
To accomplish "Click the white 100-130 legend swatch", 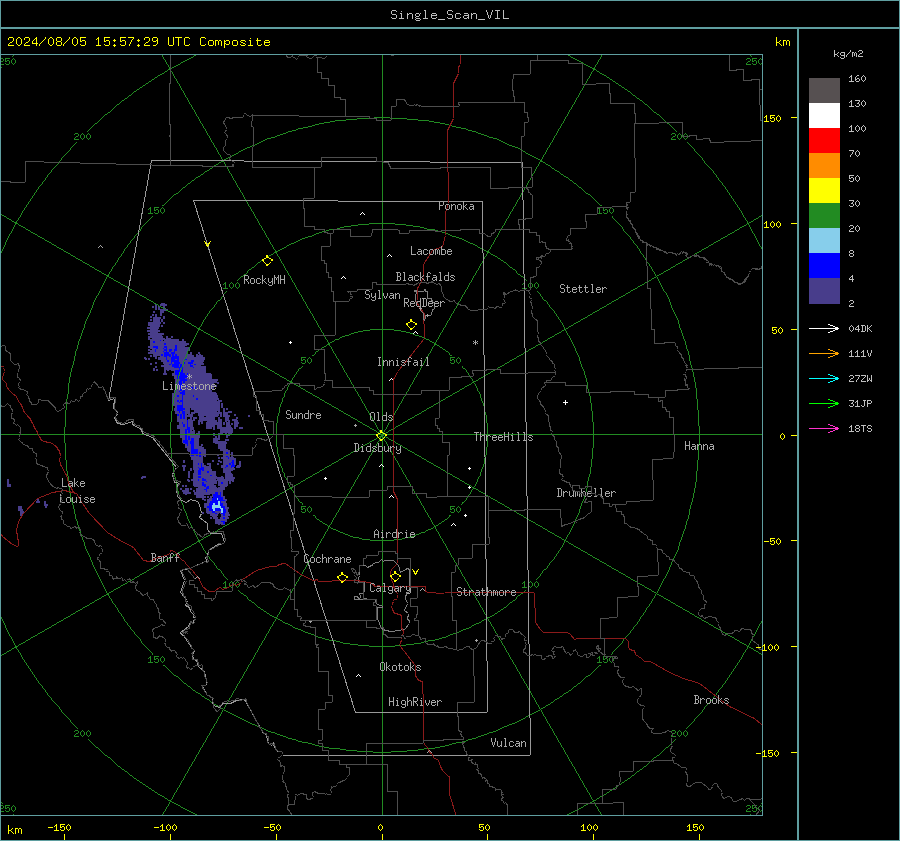I will click(x=824, y=116).
